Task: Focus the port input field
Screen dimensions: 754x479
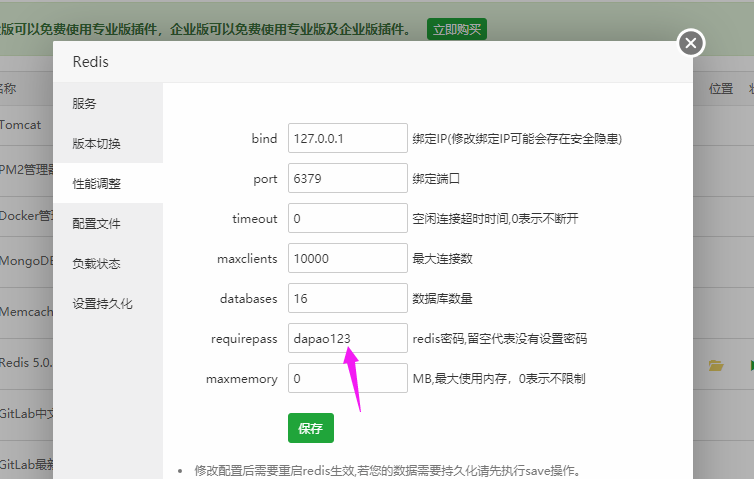Action: [348, 178]
